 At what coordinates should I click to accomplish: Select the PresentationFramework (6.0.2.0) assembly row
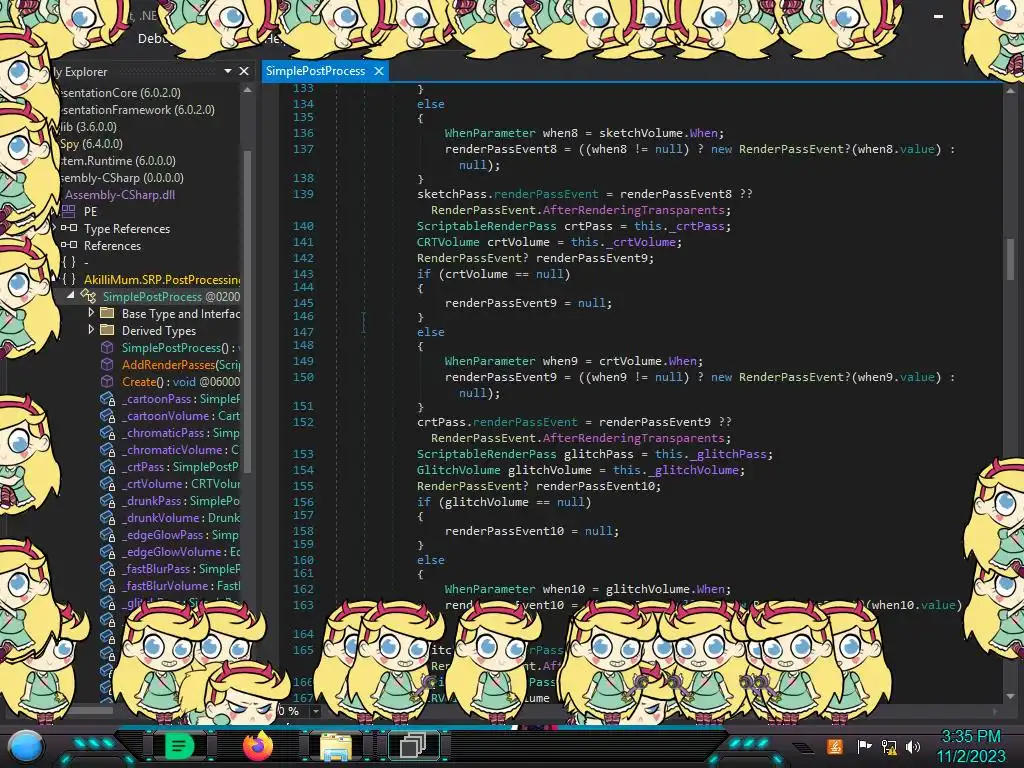136,110
